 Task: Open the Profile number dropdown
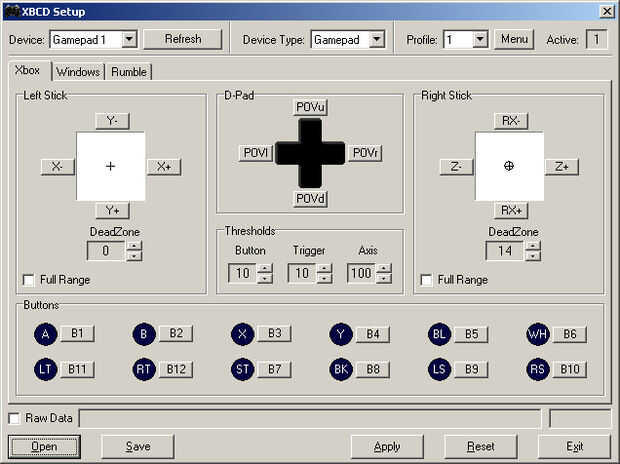click(x=480, y=39)
